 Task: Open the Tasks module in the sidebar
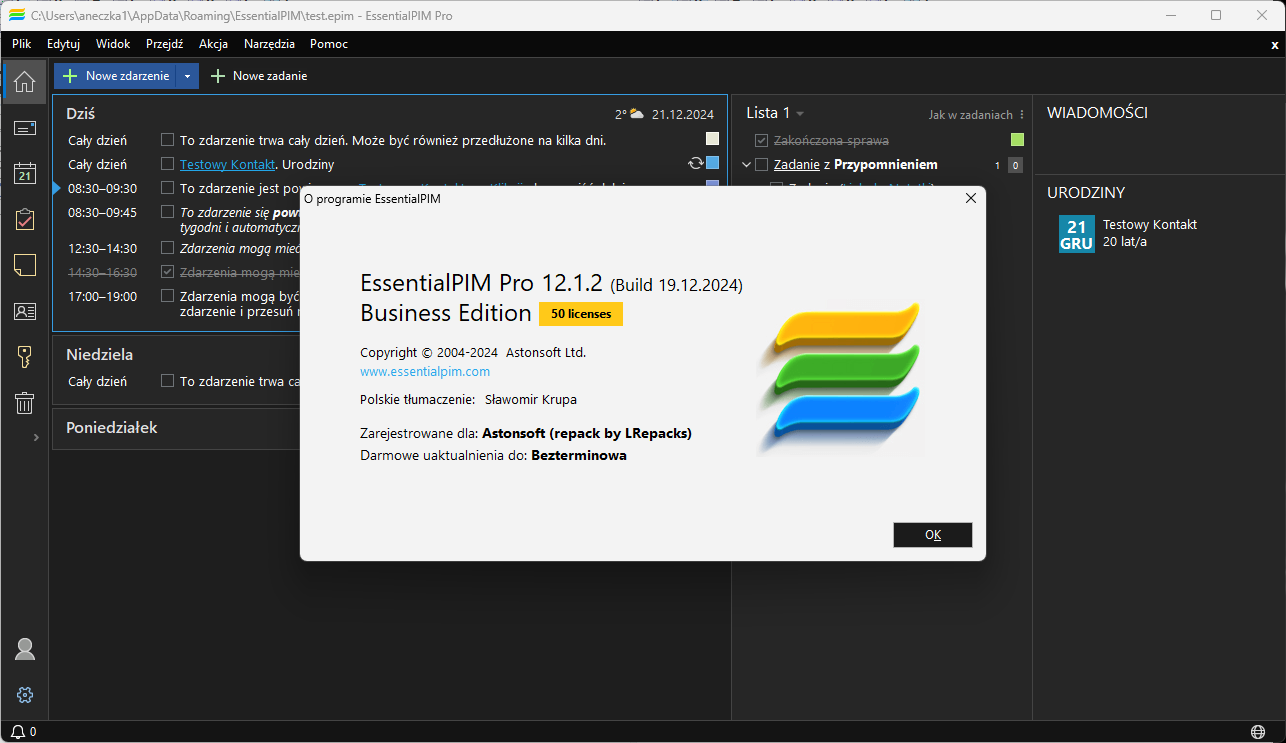tap(25, 219)
